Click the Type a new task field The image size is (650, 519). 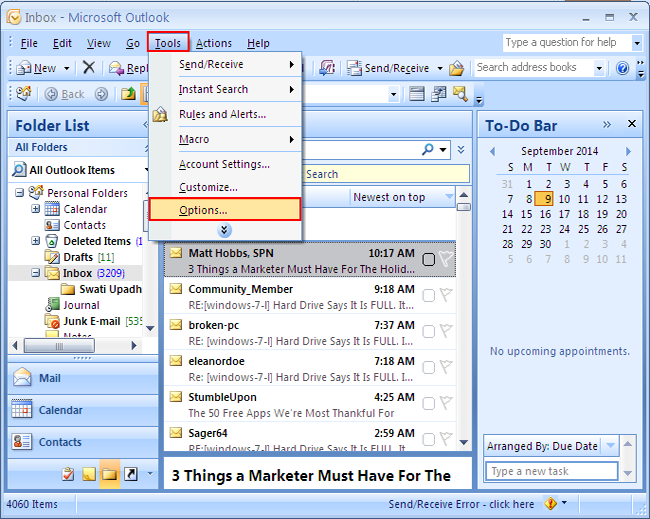(551, 471)
